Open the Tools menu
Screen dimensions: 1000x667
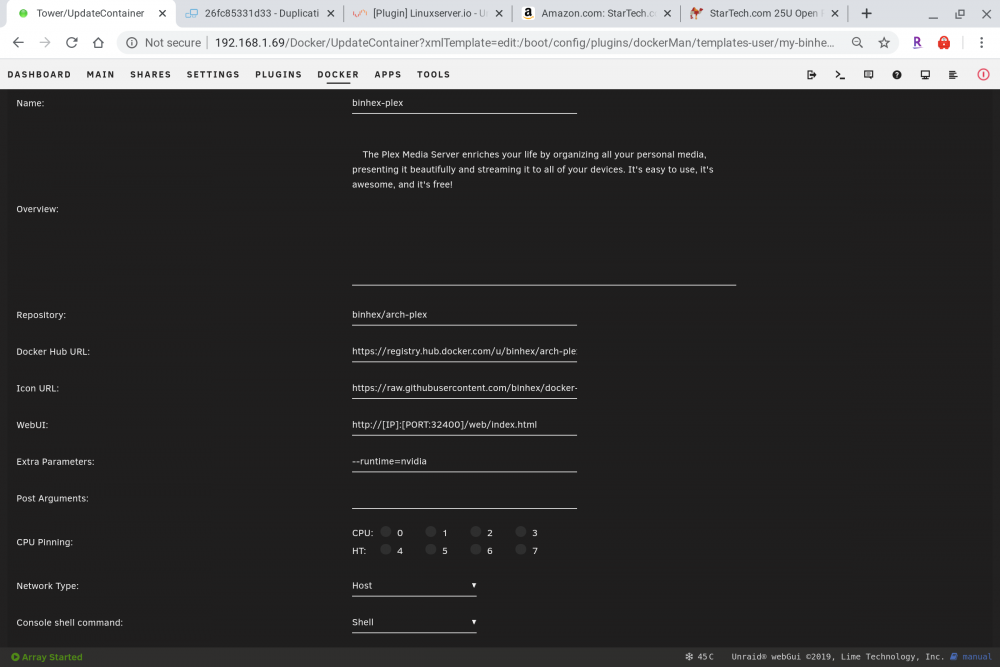(x=434, y=75)
